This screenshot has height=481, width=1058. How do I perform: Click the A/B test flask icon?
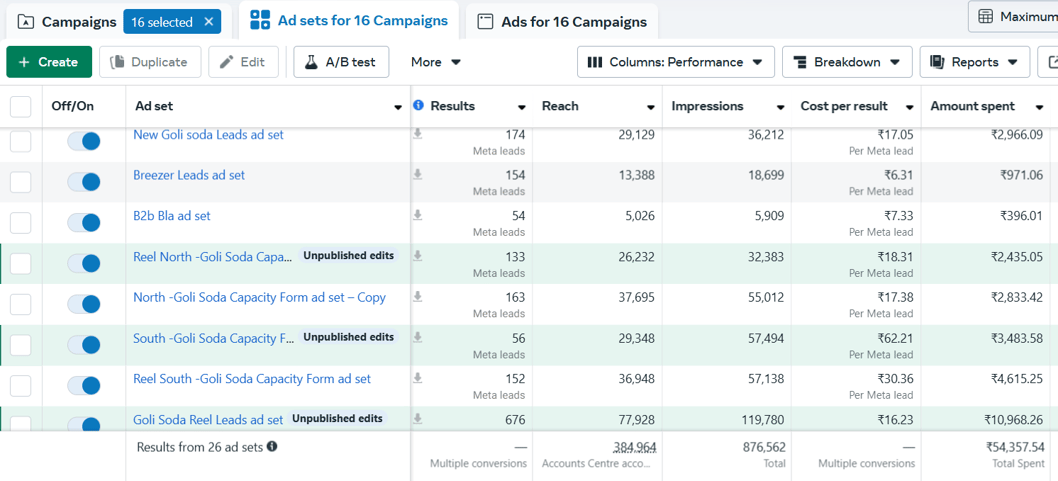(311, 62)
